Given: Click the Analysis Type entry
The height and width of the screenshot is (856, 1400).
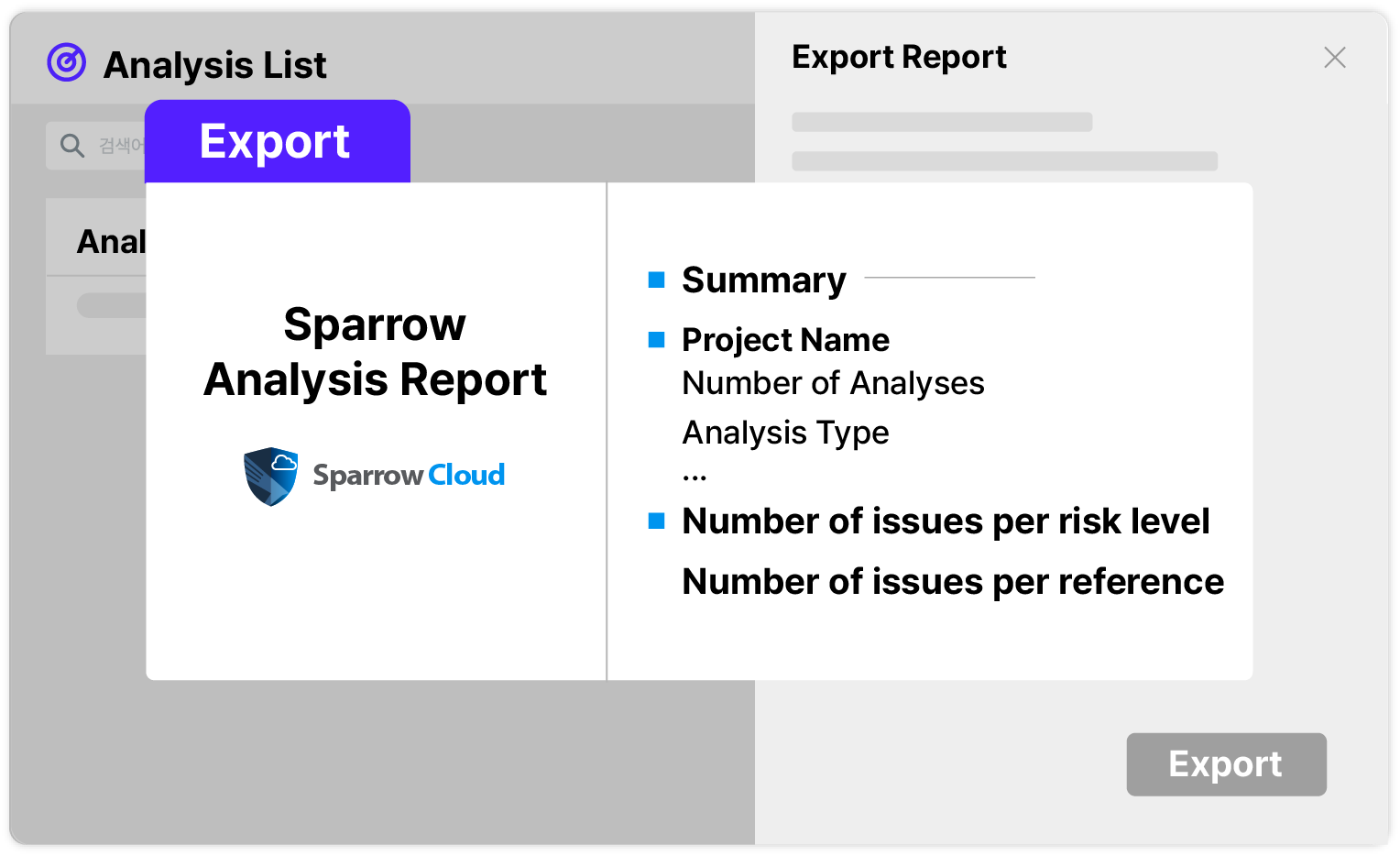Looking at the screenshot, I should pyautogui.click(x=785, y=433).
